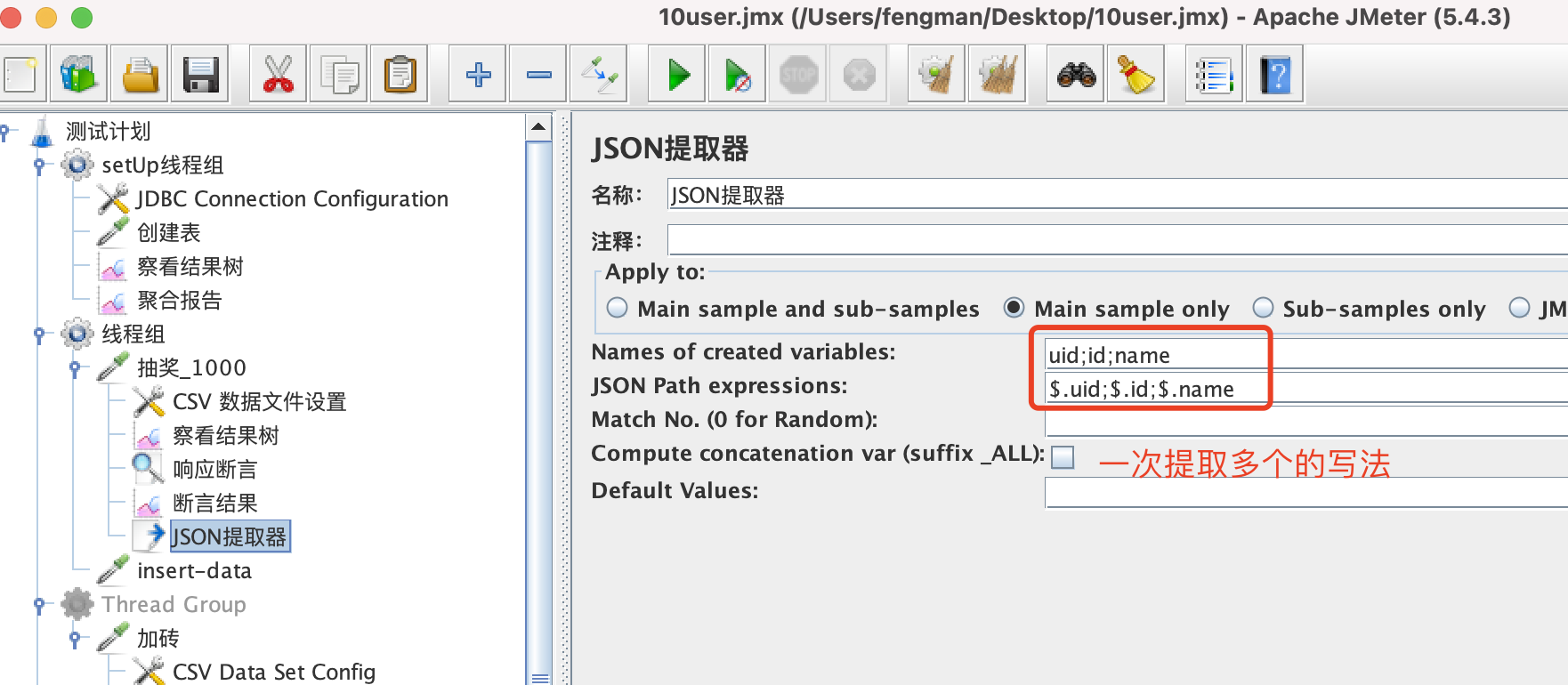
Task: Select the insert-data tree item
Action: point(194,571)
